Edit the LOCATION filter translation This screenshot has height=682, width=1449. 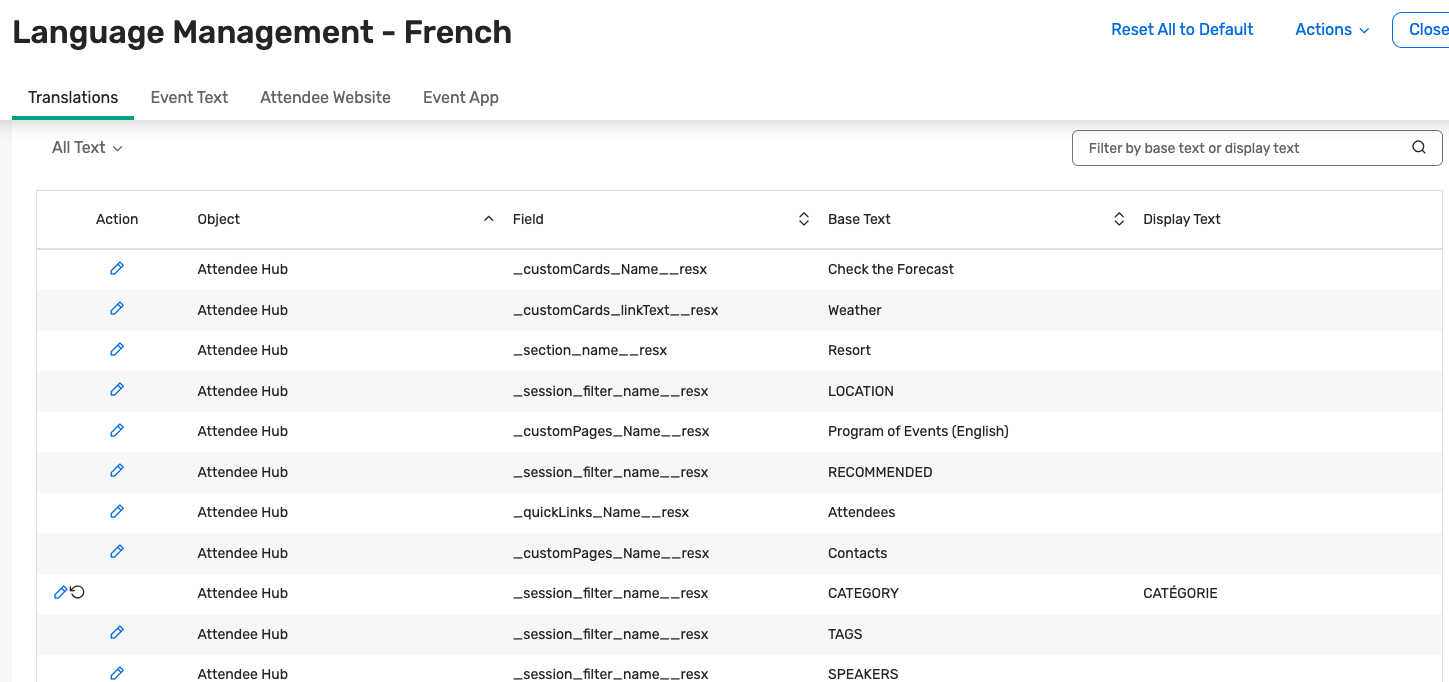pyautogui.click(x=117, y=390)
